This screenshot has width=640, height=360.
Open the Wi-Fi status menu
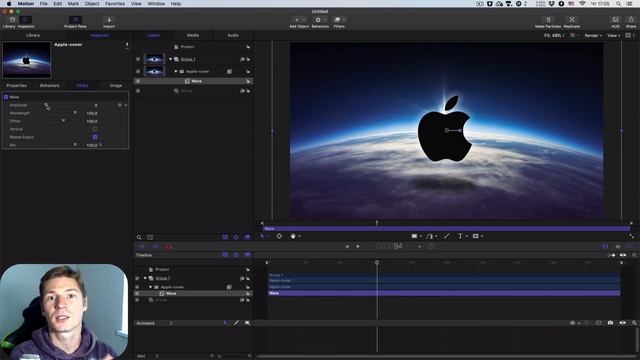pos(582,4)
